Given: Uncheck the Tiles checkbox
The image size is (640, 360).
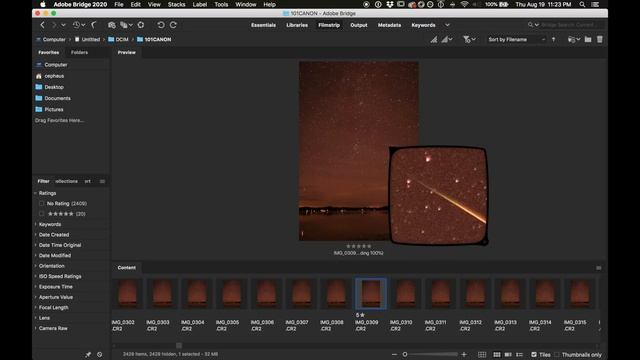Looking at the screenshot, I should (x=534, y=355).
